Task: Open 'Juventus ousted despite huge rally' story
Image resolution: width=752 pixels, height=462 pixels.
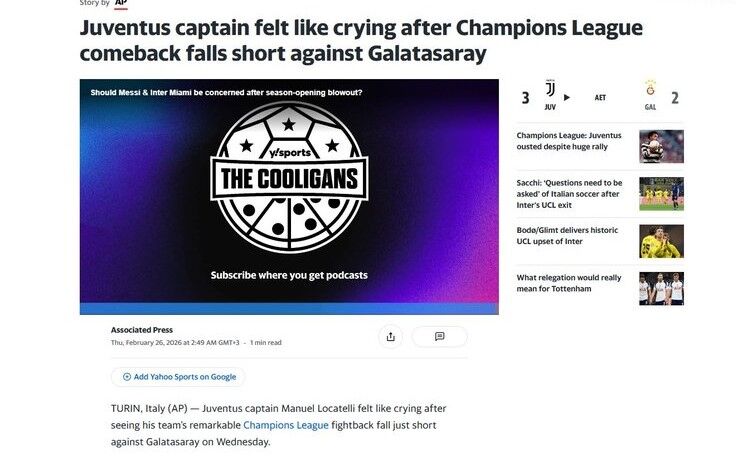Action: pyautogui.click(x=569, y=141)
